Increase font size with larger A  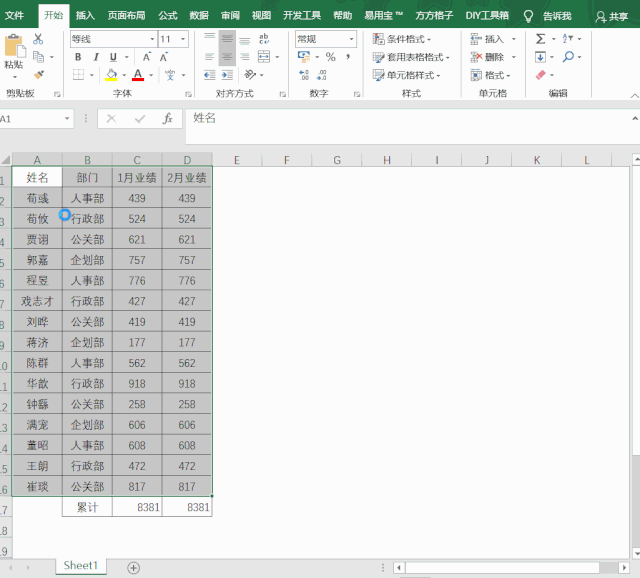coord(147,57)
